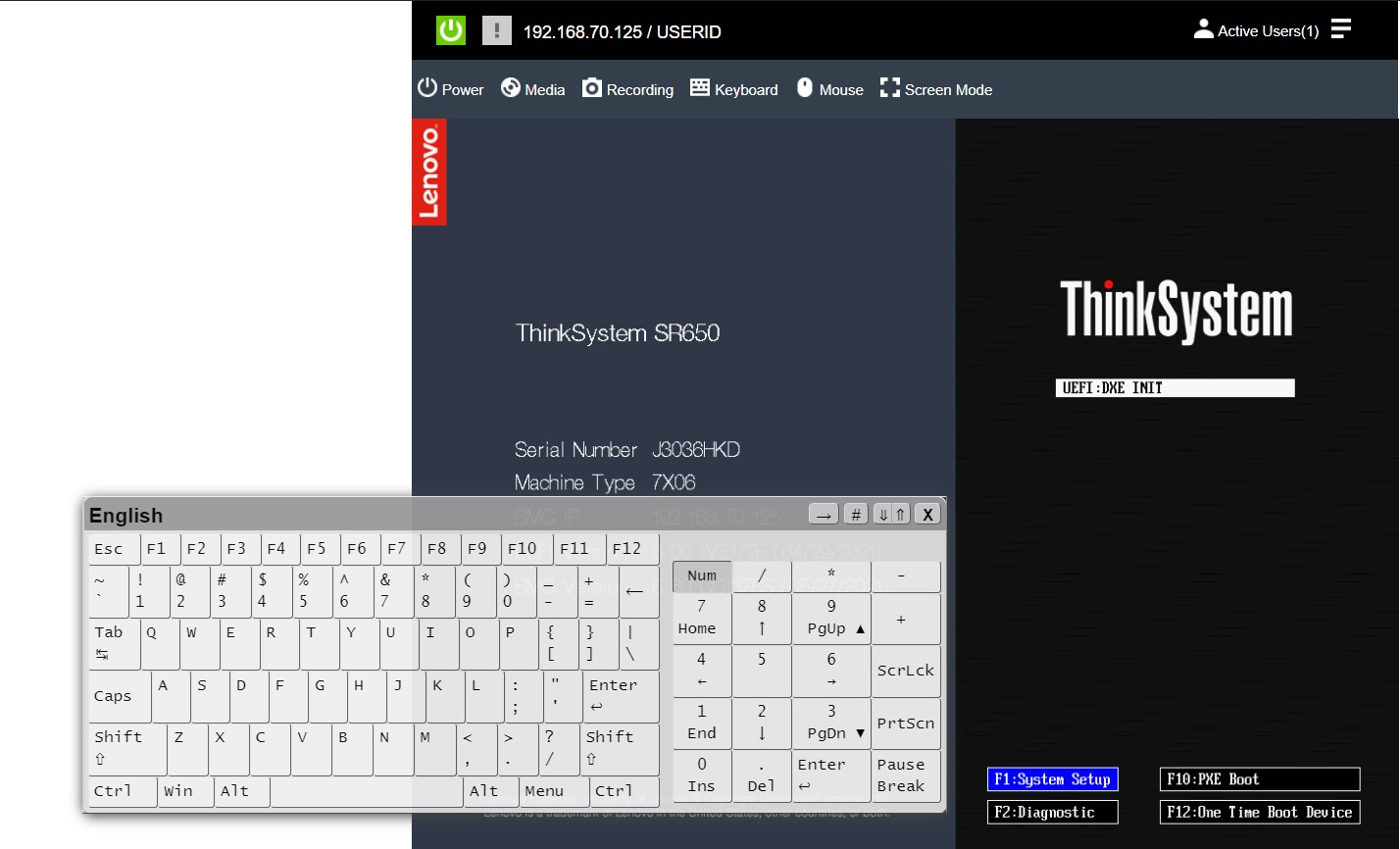Toggle the left Shift key
Screen dimensions: 1400x849
pos(127,749)
